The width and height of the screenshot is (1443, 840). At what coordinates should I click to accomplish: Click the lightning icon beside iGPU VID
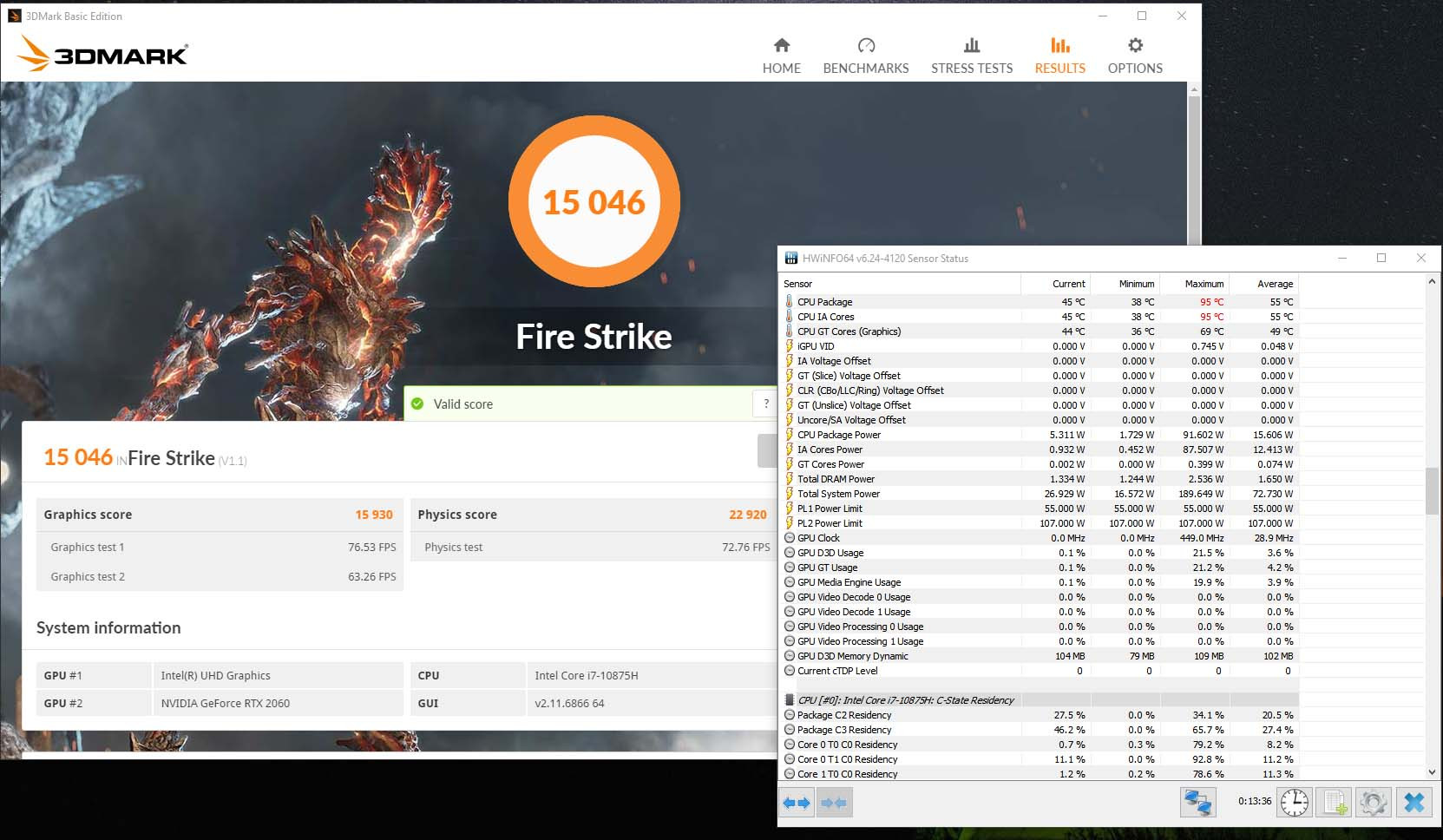(x=789, y=345)
